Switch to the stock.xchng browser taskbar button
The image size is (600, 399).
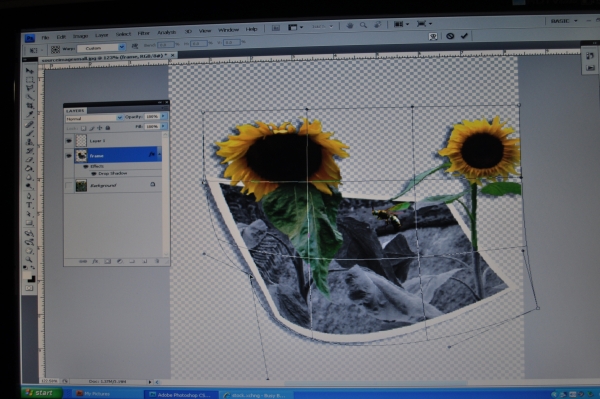pos(256,395)
